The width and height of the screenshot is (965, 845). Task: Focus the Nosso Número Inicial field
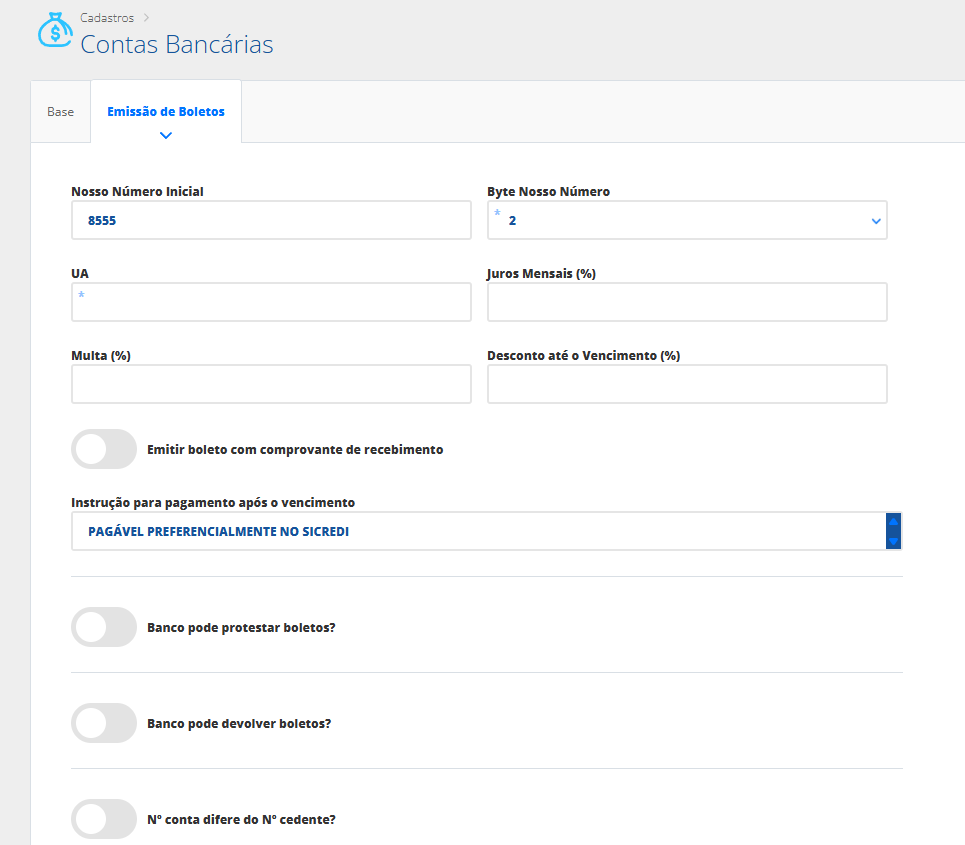click(271, 220)
